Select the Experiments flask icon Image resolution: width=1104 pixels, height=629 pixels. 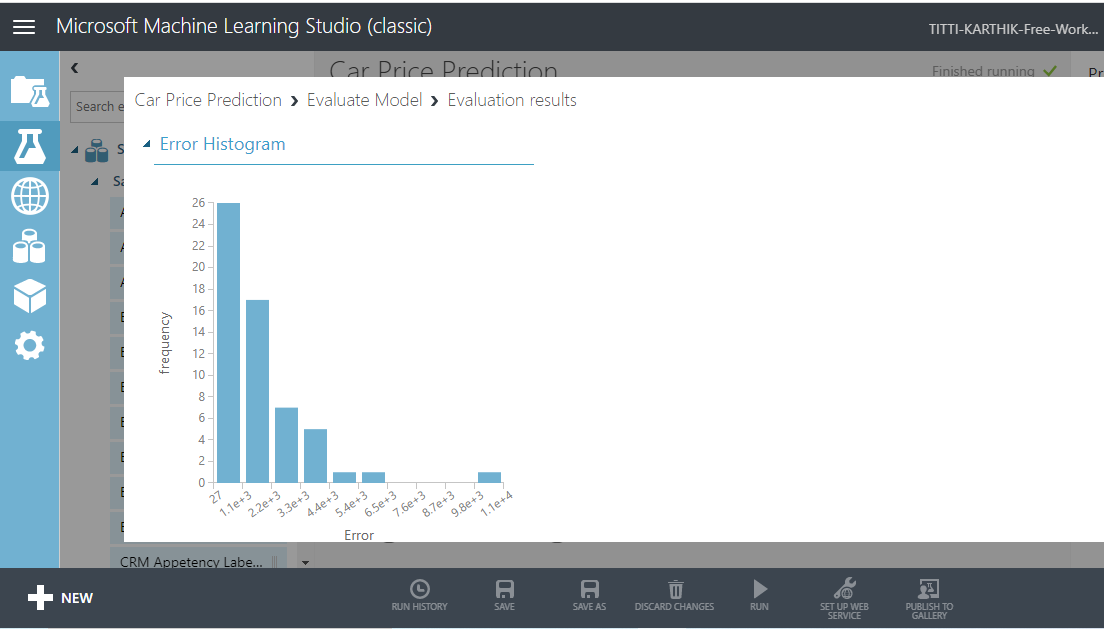pyautogui.click(x=30, y=146)
